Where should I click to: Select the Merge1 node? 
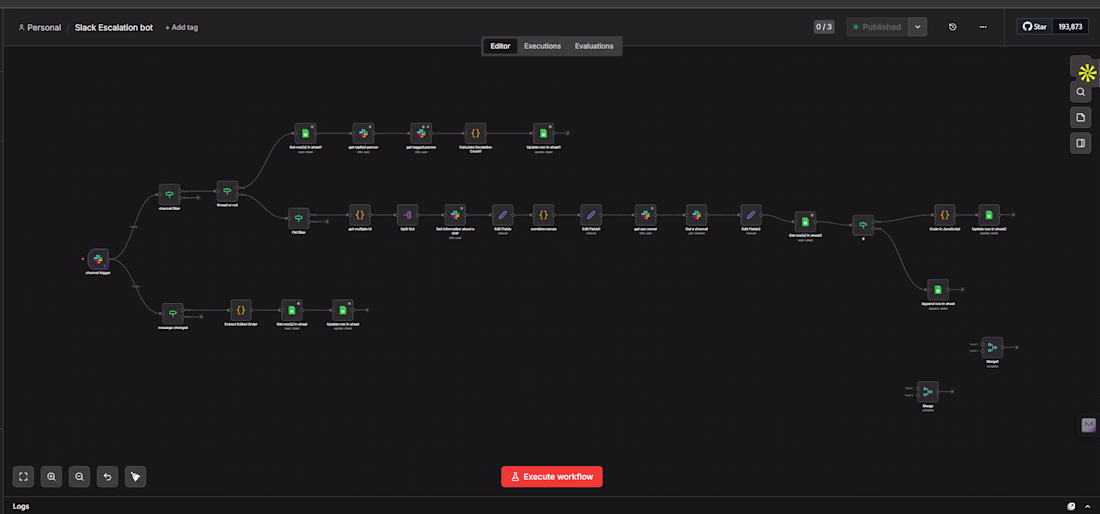[x=992, y=347]
